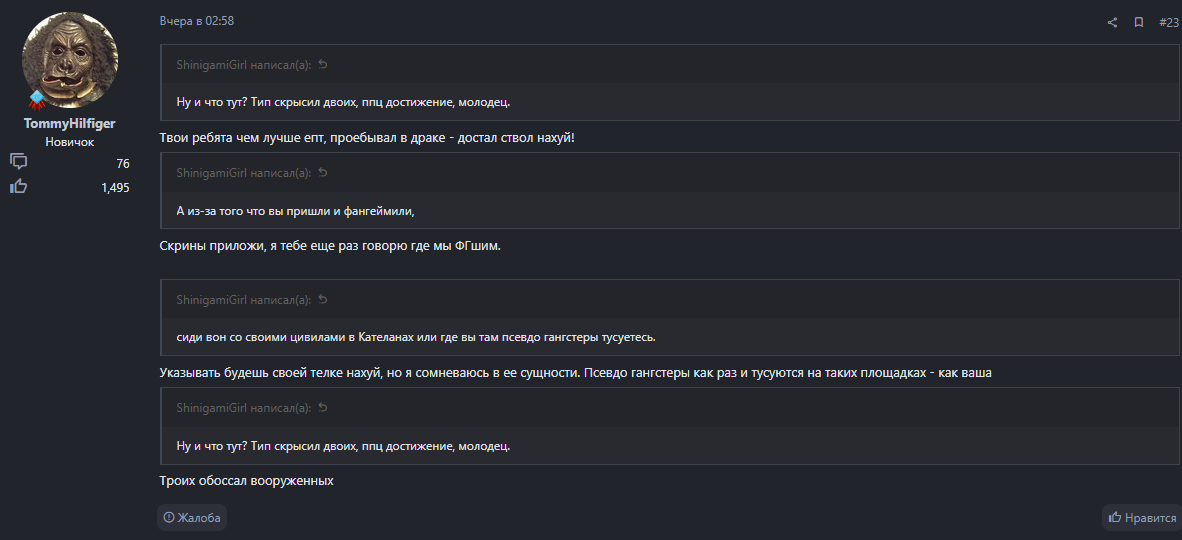Like the post with the Нравится button
Image resolution: width=1182 pixels, height=540 pixels.
tap(1142, 517)
